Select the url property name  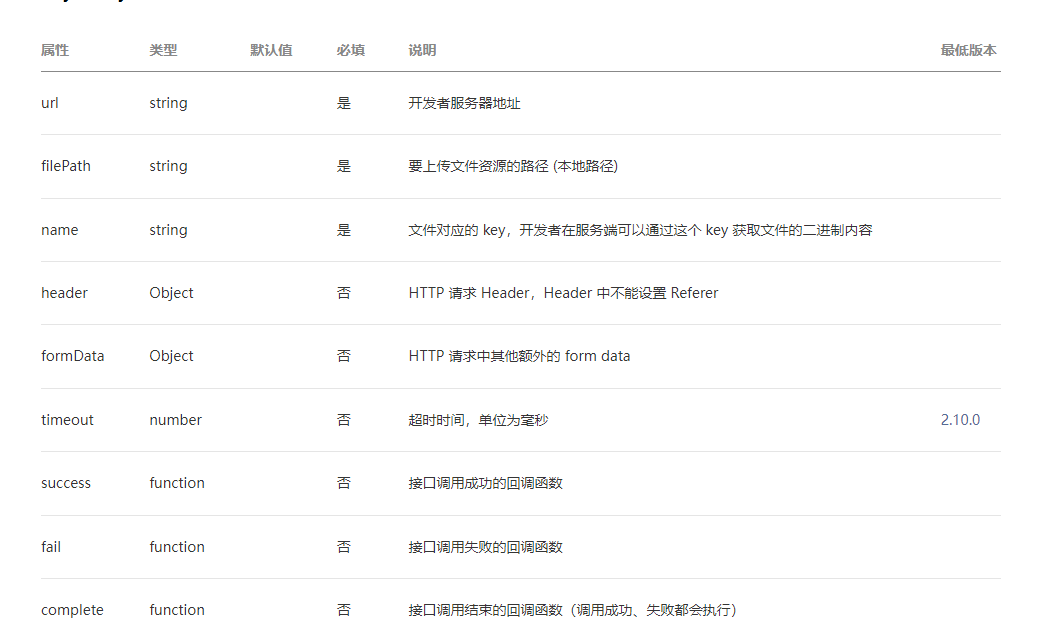49,103
